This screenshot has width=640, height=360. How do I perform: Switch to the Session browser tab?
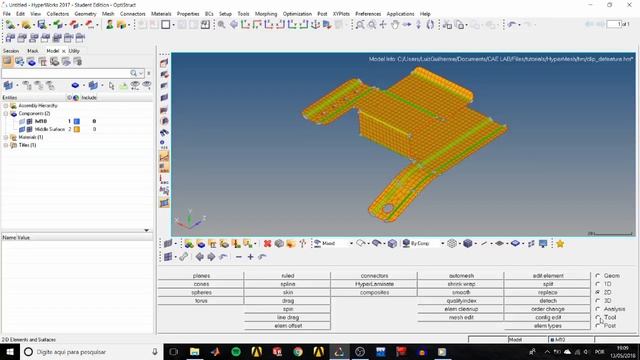point(11,51)
